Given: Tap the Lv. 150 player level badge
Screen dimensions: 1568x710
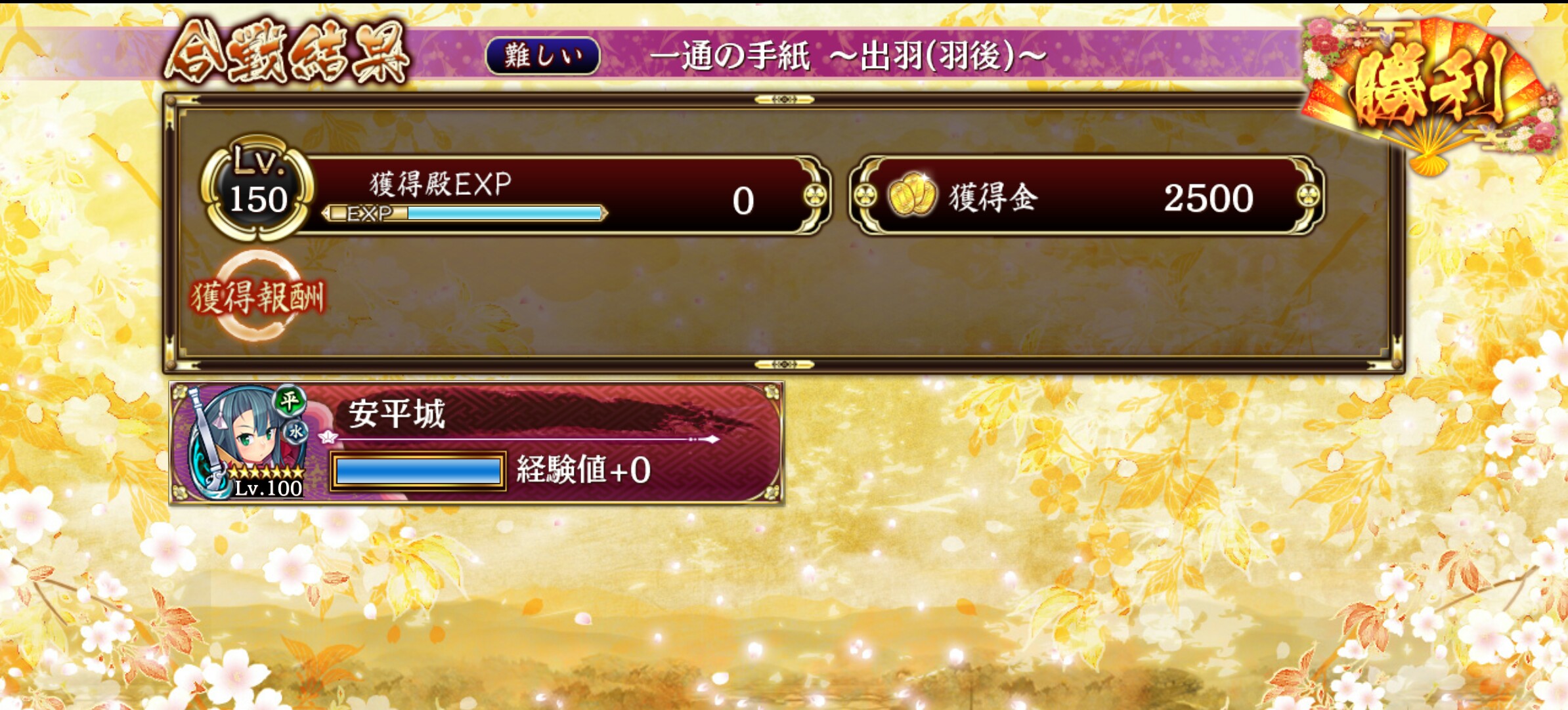Looking at the screenshot, I should [x=257, y=187].
